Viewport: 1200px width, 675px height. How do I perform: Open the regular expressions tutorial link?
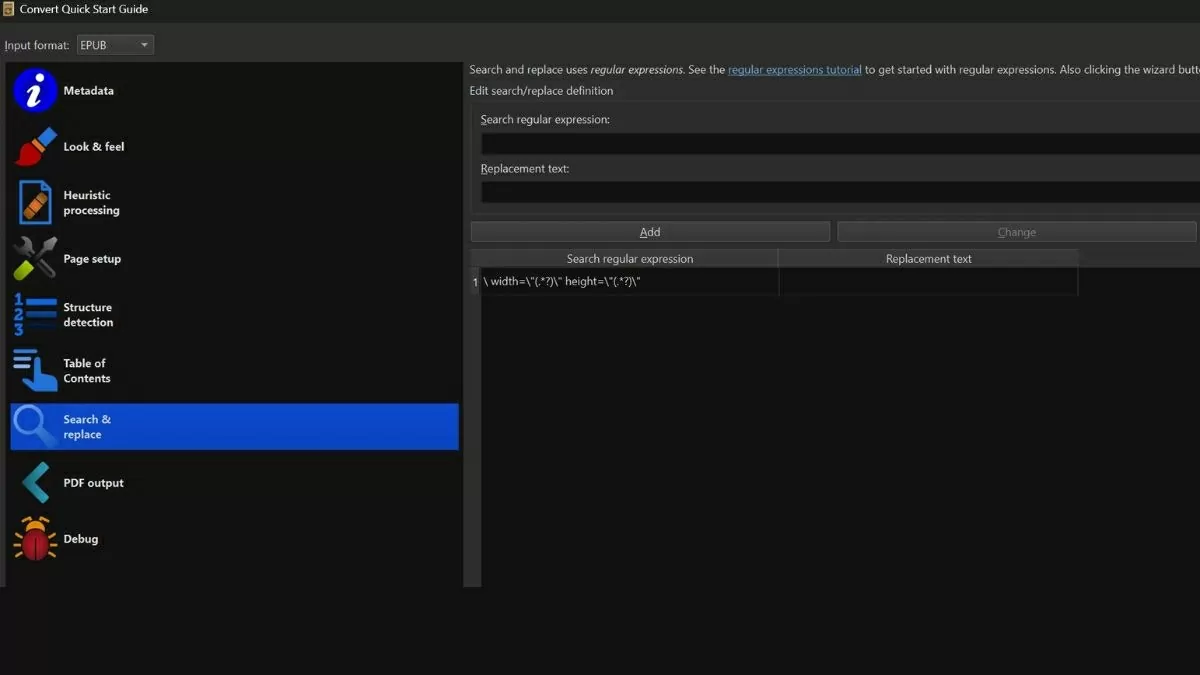click(x=794, y=70)
